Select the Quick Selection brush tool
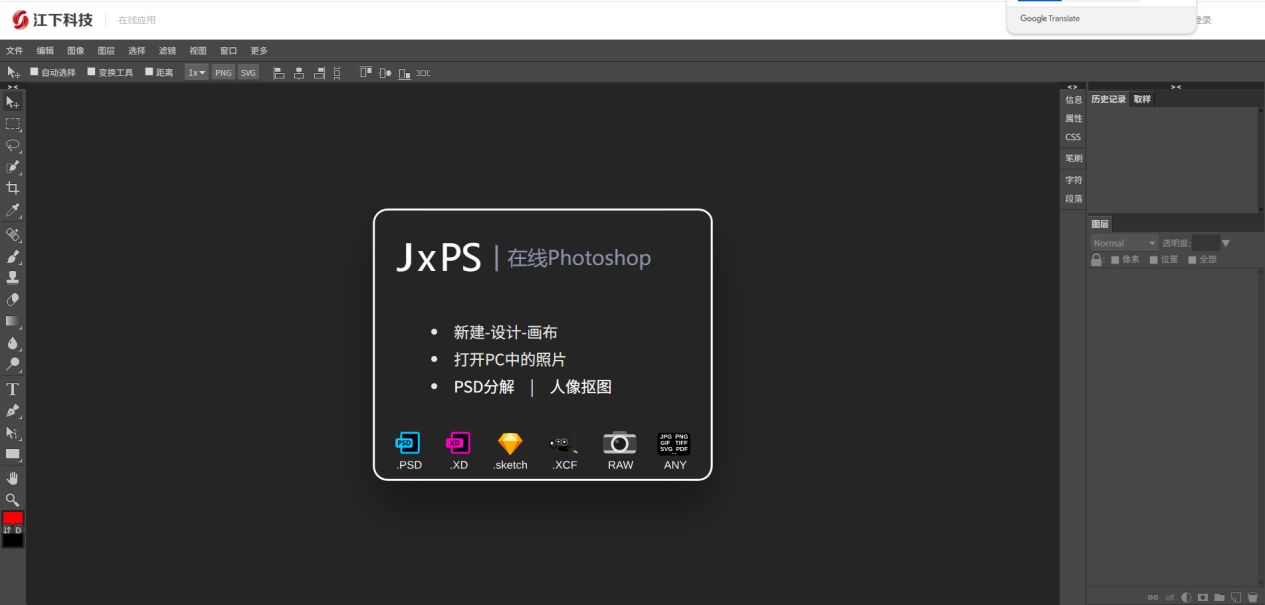 pos(13,167)
